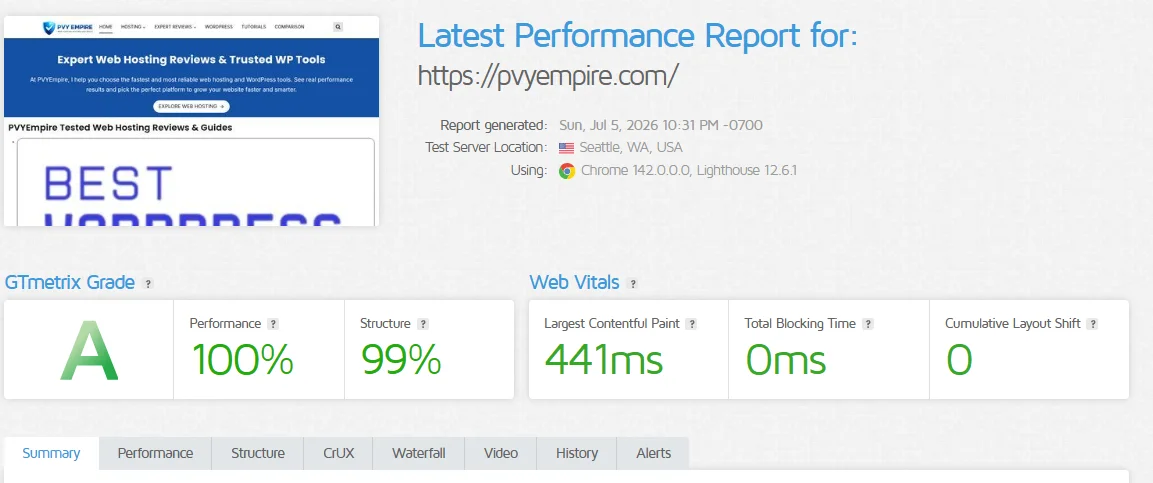Click Comparison in thumbnail navigation

click(289, 26)
